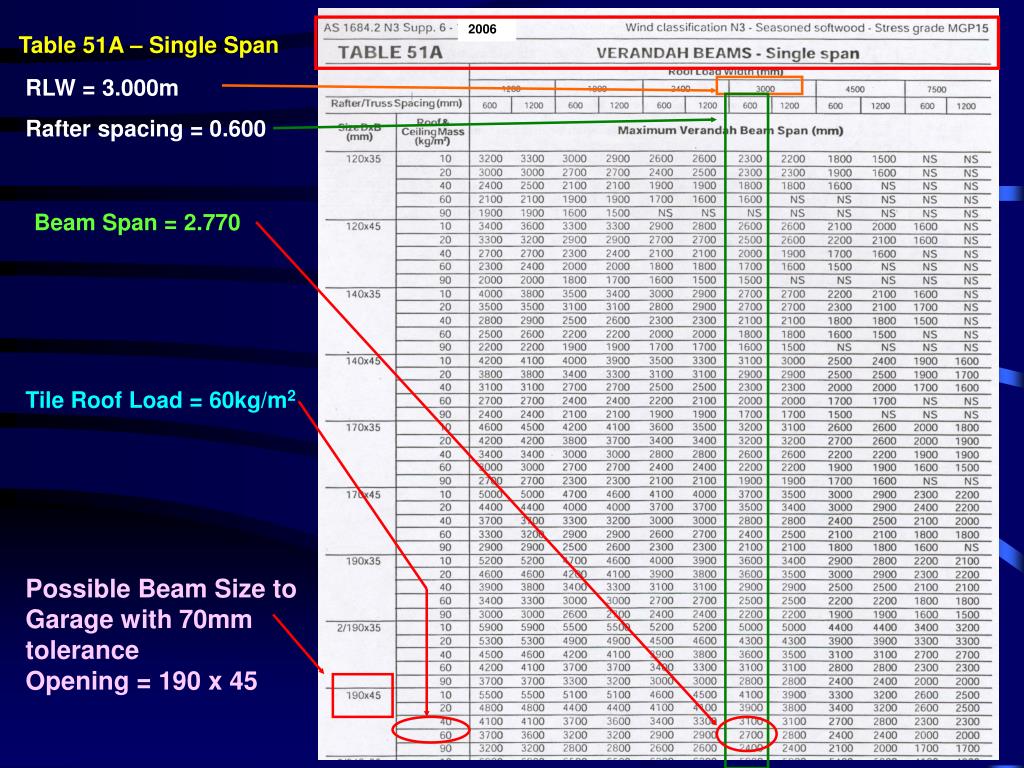This screenshot has width=1024, height=768.
Task: Select the 600 spacing header under 3000 load width
Action: coord(750,106)
